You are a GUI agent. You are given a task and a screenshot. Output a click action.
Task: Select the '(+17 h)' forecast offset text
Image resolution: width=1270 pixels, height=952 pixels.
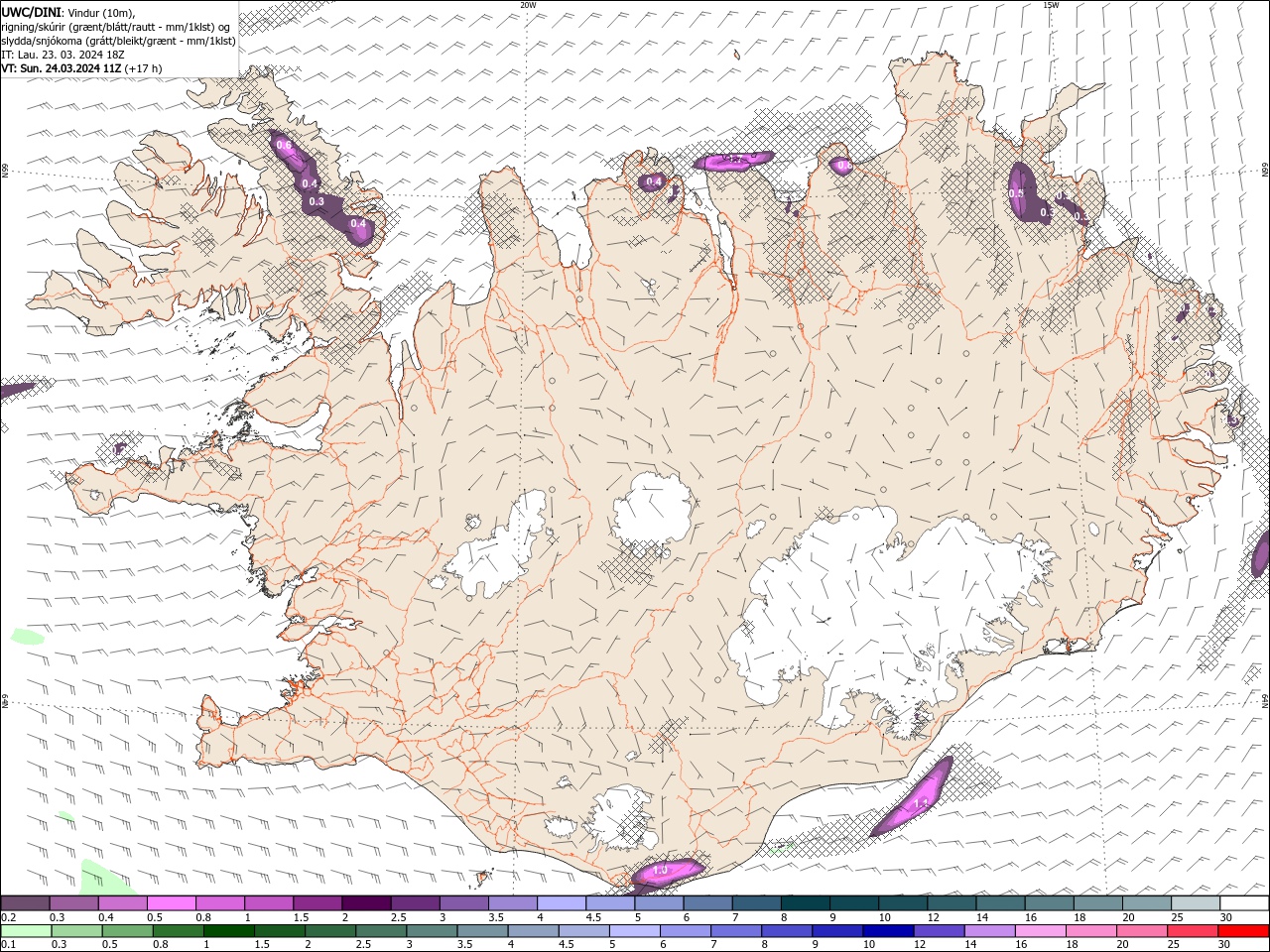pos(144,68)
